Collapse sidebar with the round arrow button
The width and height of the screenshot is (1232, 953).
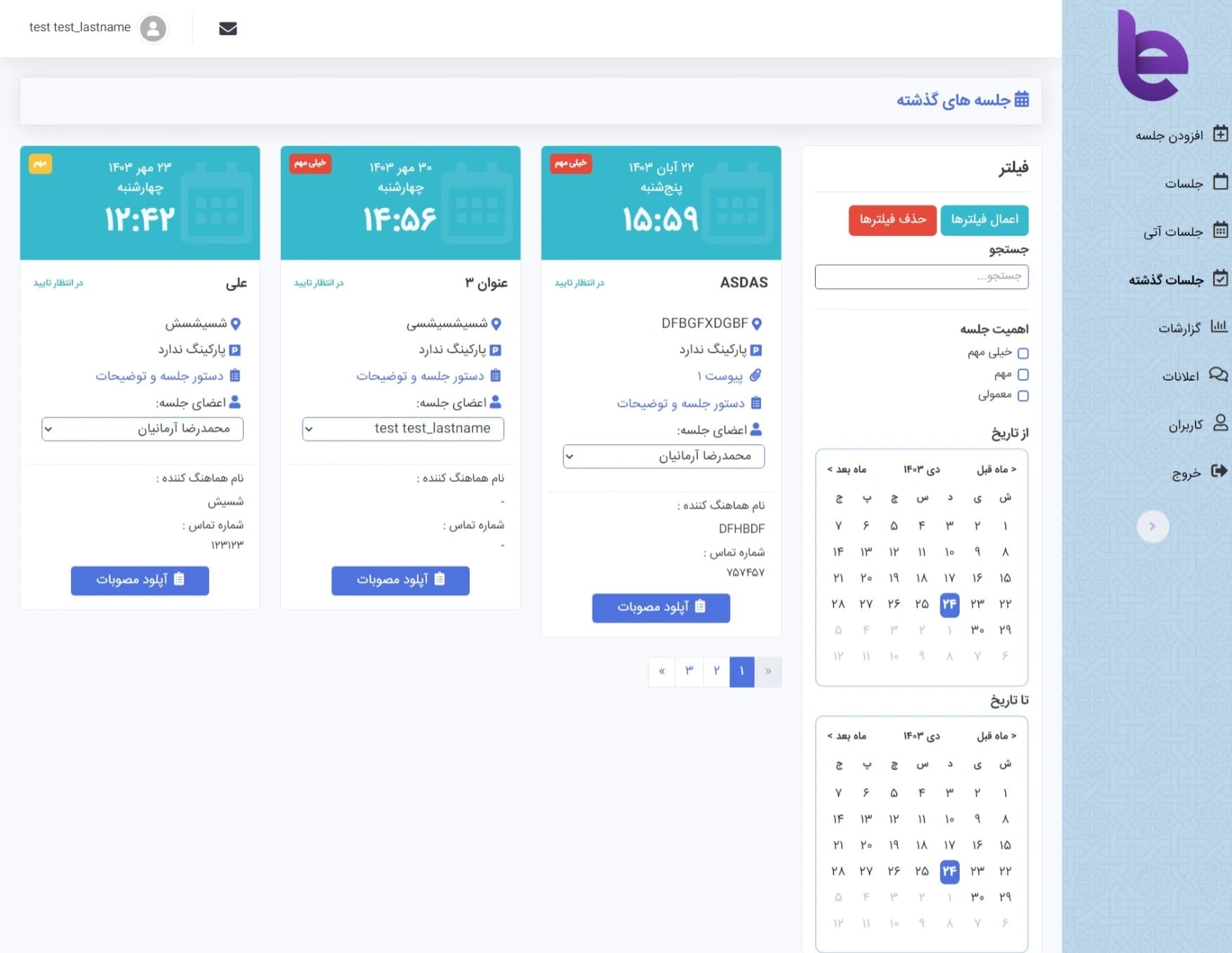coord(1153,526)
